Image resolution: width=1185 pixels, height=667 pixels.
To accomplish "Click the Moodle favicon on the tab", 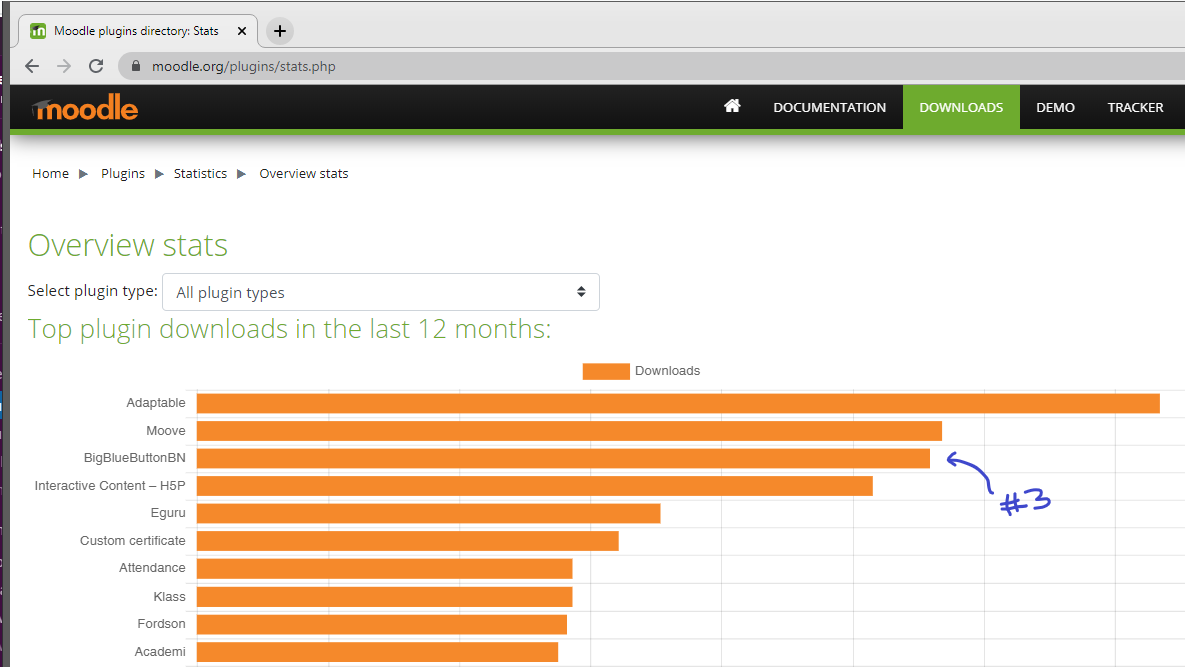I will 38,31.
